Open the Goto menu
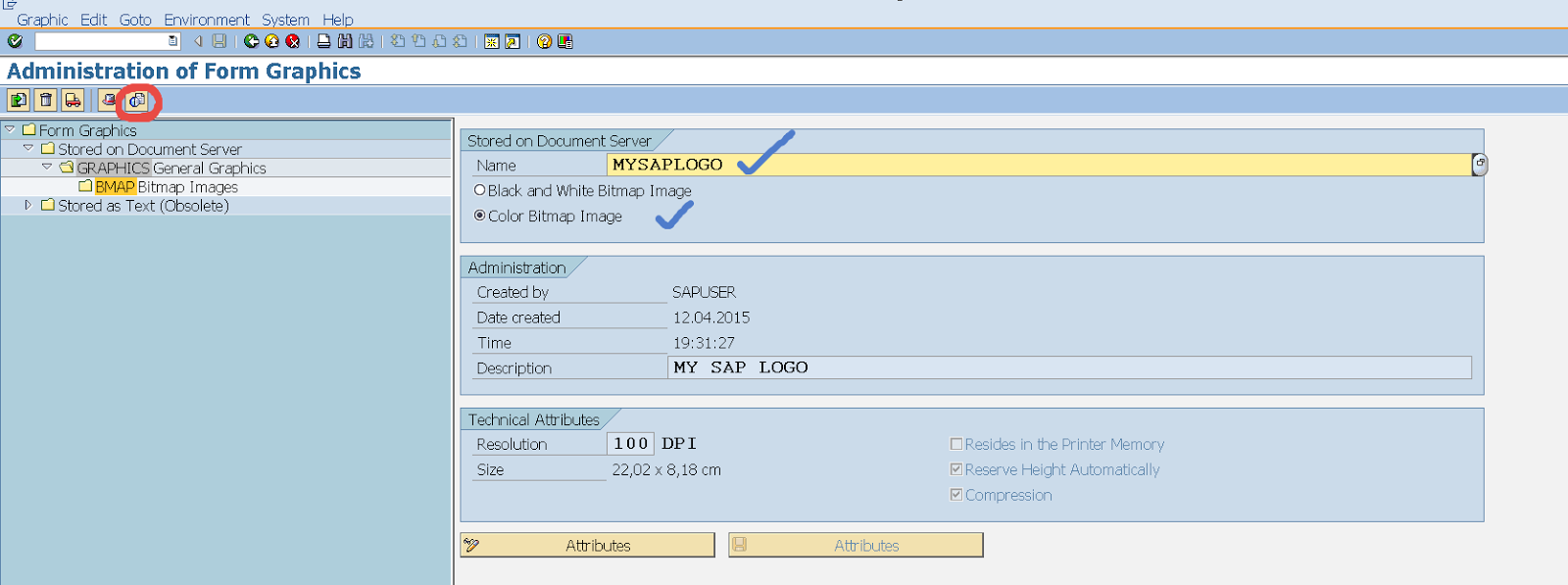1568x585 pixels. point(135,20)
